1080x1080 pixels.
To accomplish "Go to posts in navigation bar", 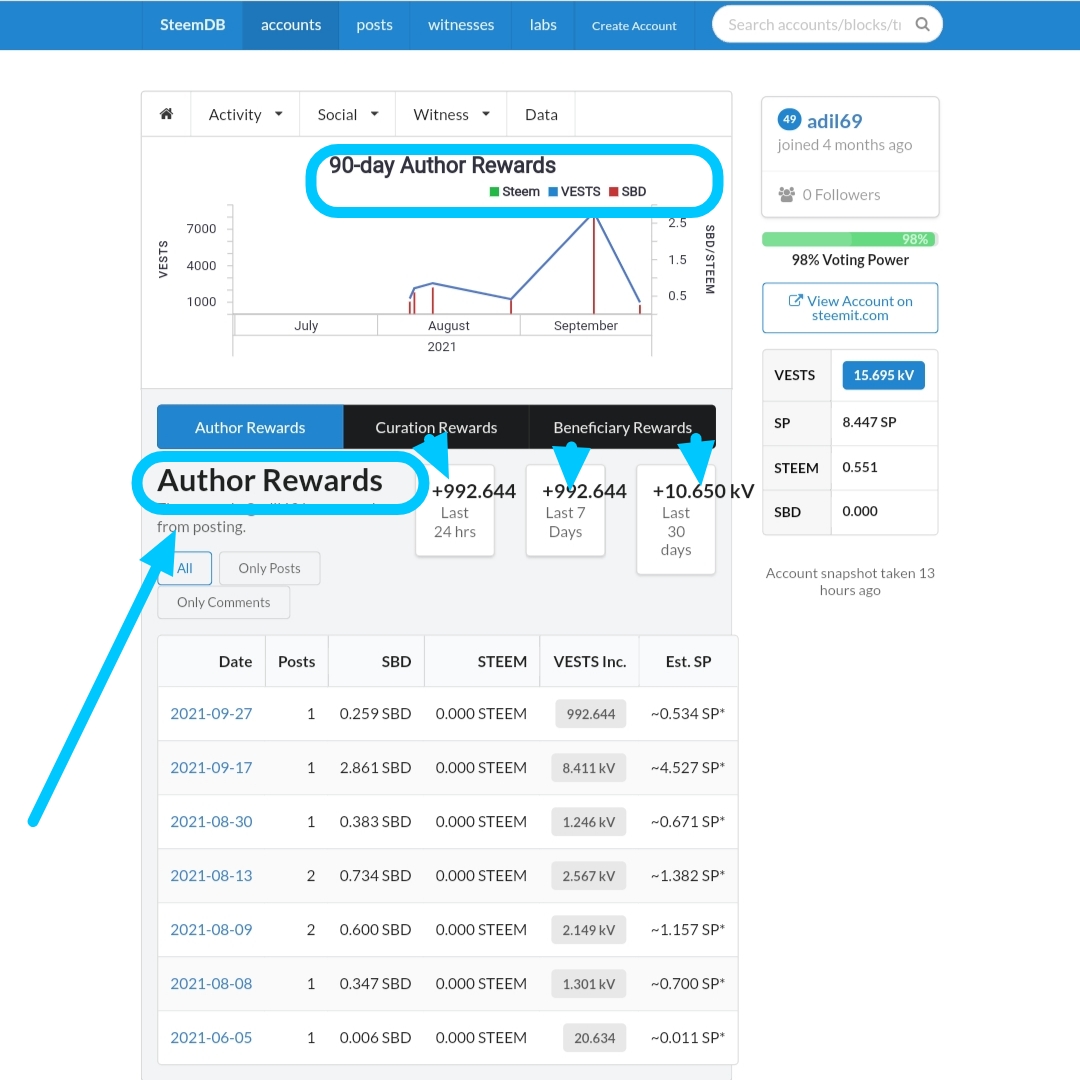I will 374,25.
